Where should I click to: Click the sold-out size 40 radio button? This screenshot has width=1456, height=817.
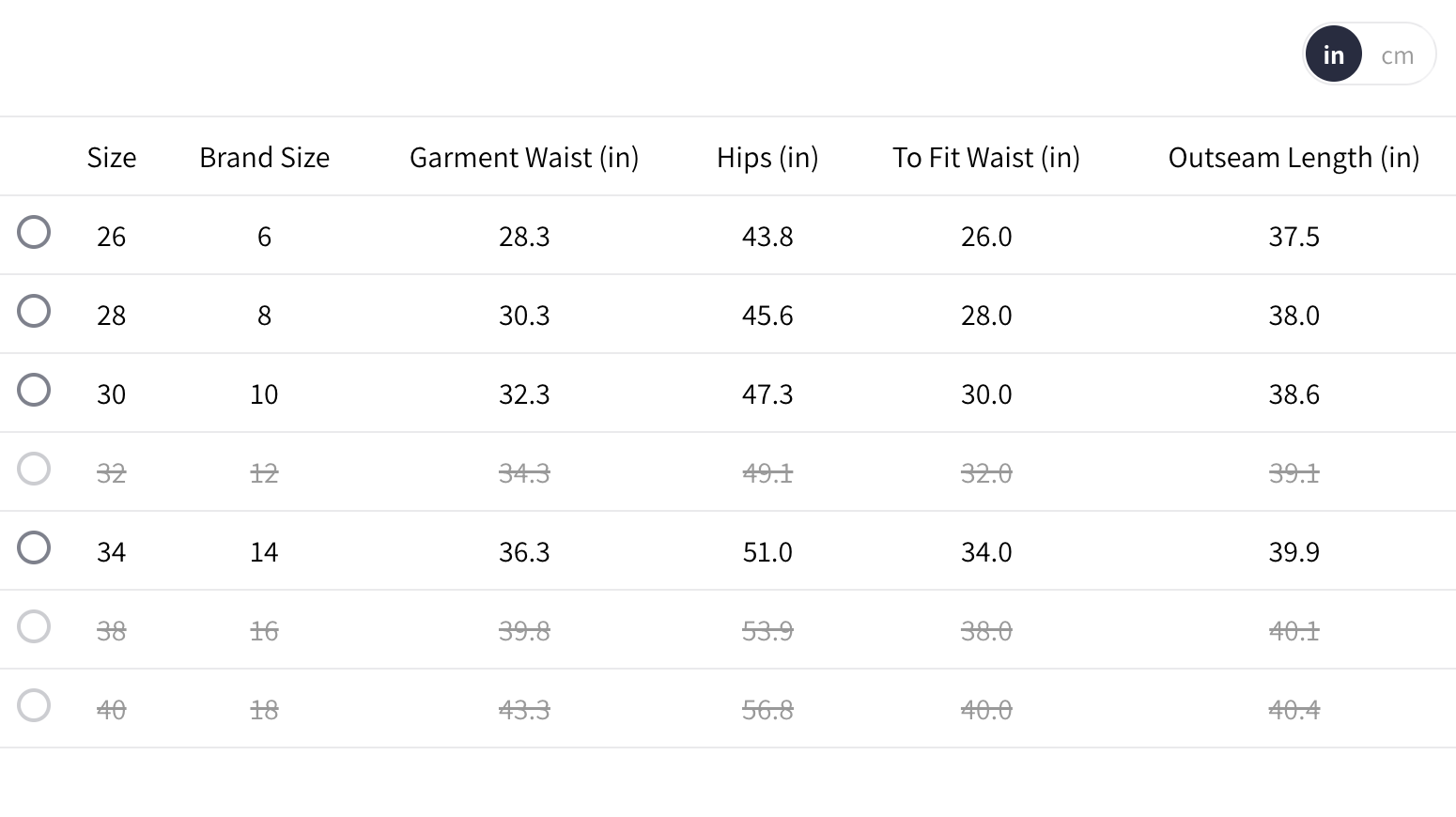coord(34,705)
